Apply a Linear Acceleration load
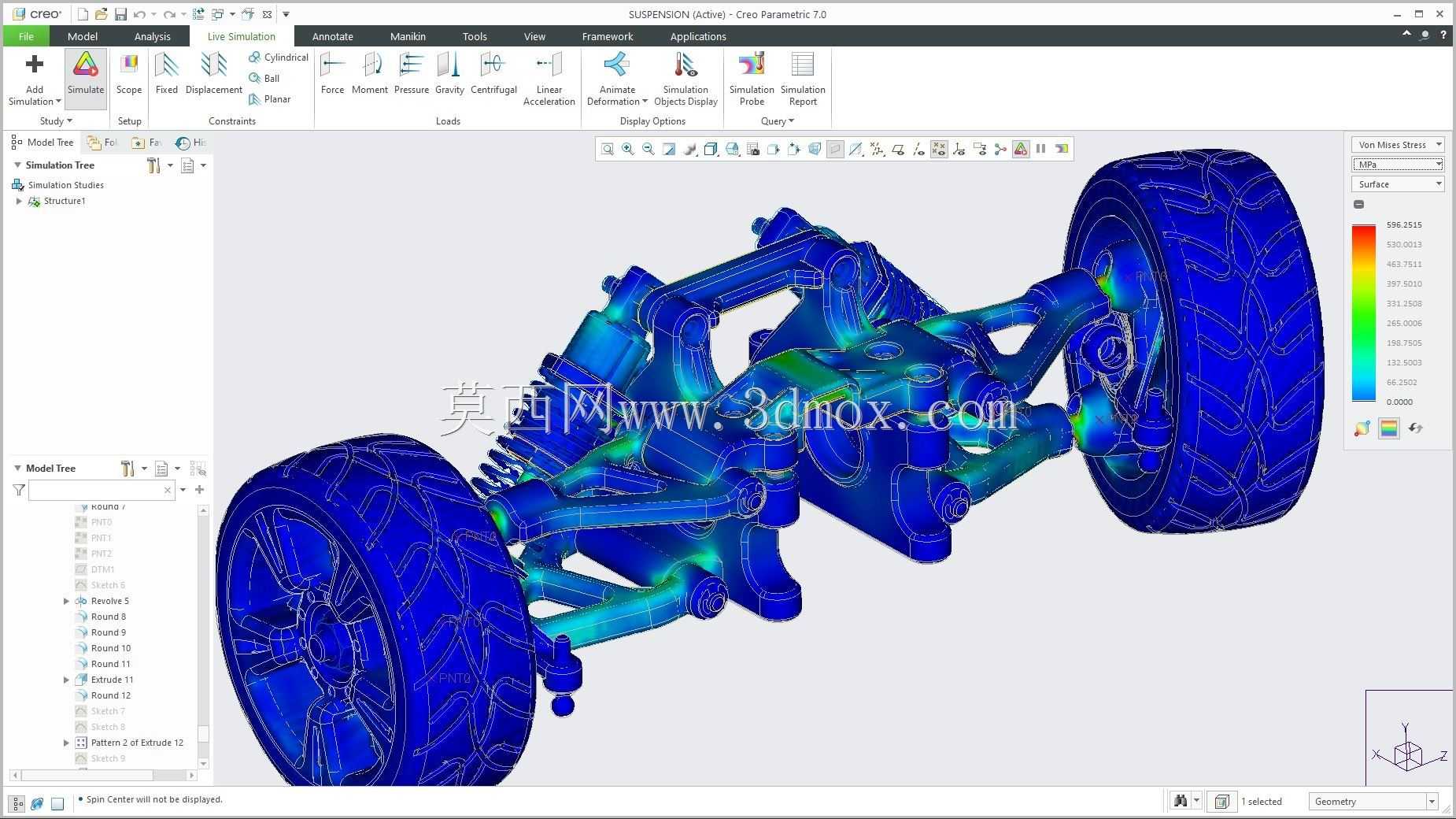The height and width of the screenshot is (819, 1456). 549,79
